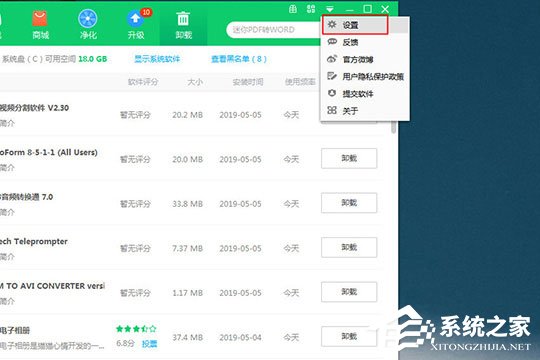Click the 6.8分 score text

pyautogui.click(x=125, y=343)
